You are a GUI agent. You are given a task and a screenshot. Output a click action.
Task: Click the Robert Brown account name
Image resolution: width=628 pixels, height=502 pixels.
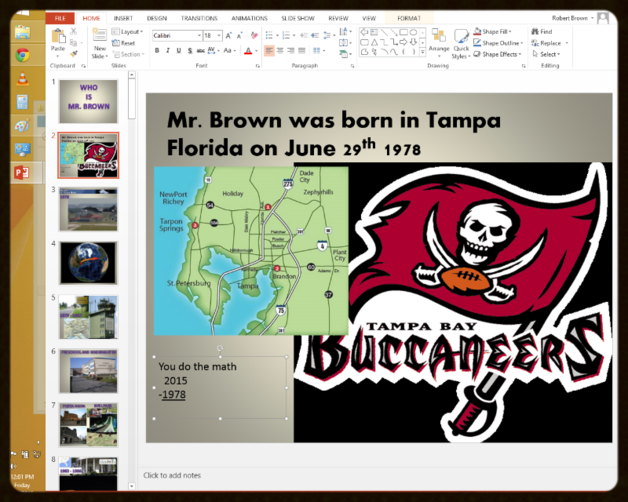[570, 18]
